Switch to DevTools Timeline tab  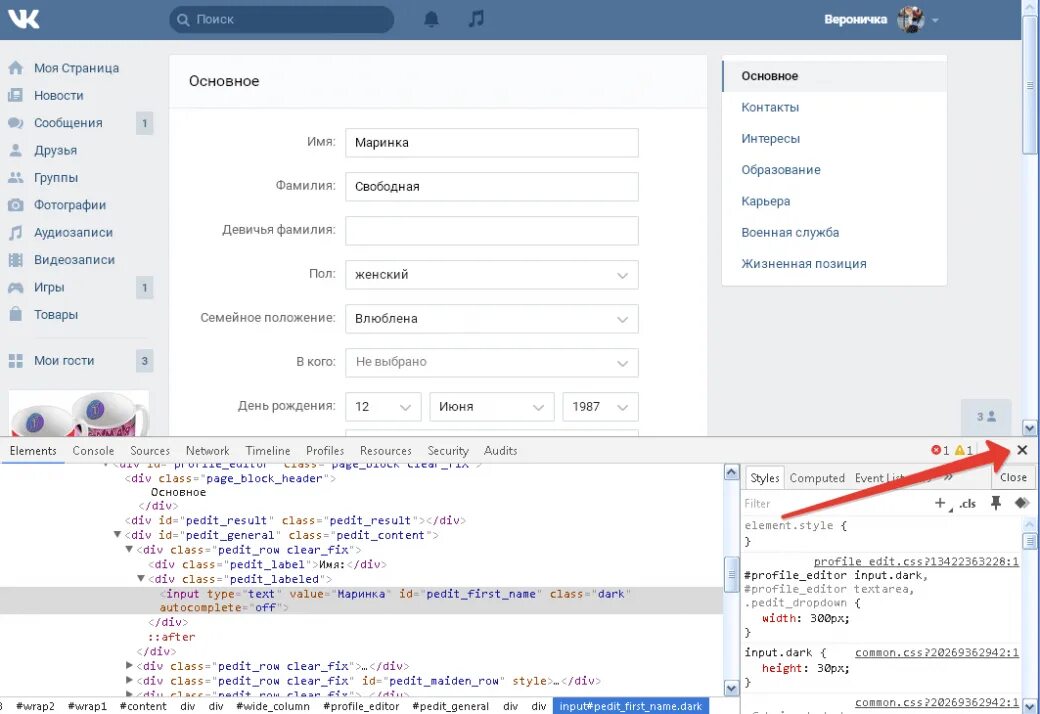click(268, 451)
